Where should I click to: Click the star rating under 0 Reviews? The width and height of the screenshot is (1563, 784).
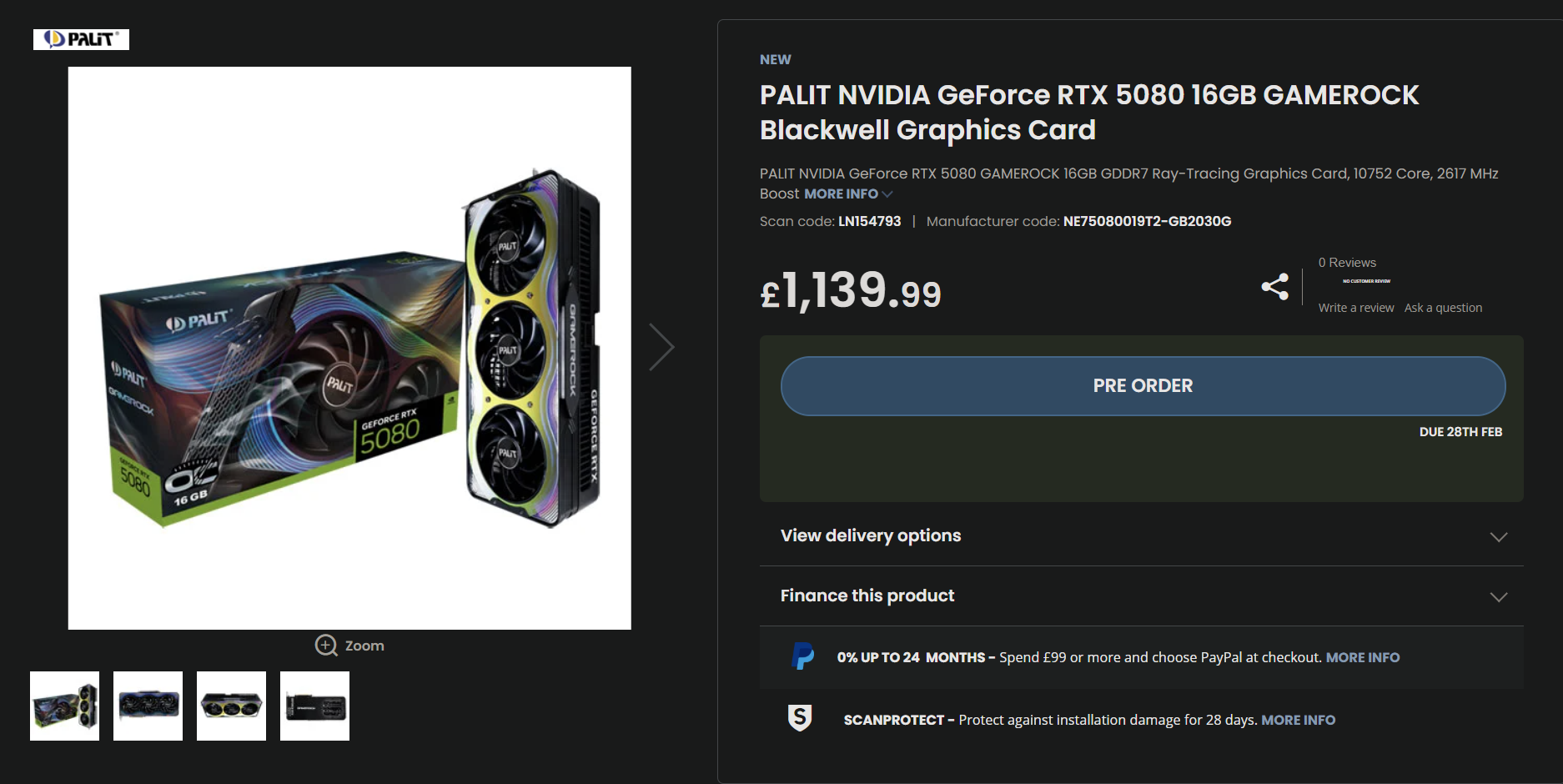1366,281
